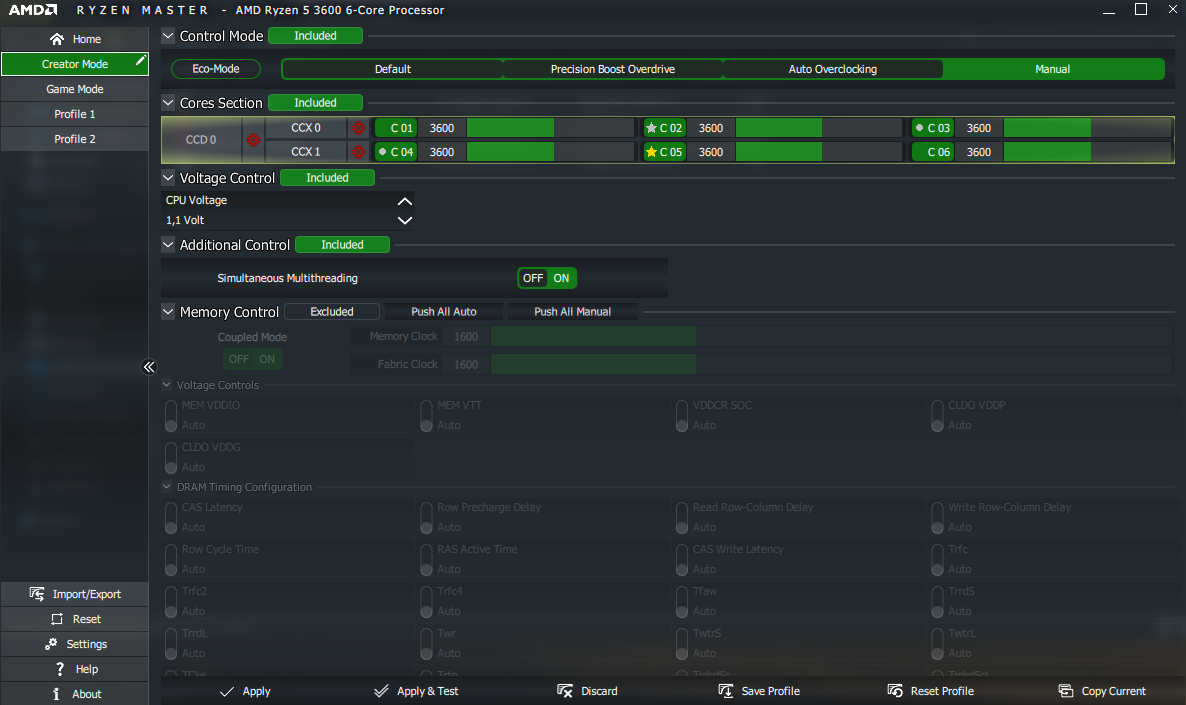Viewport: 1186px width, 705px height.
Task: Toggle Voltage Control Included button
Action: pyautogui.click(x=328, y=178)
